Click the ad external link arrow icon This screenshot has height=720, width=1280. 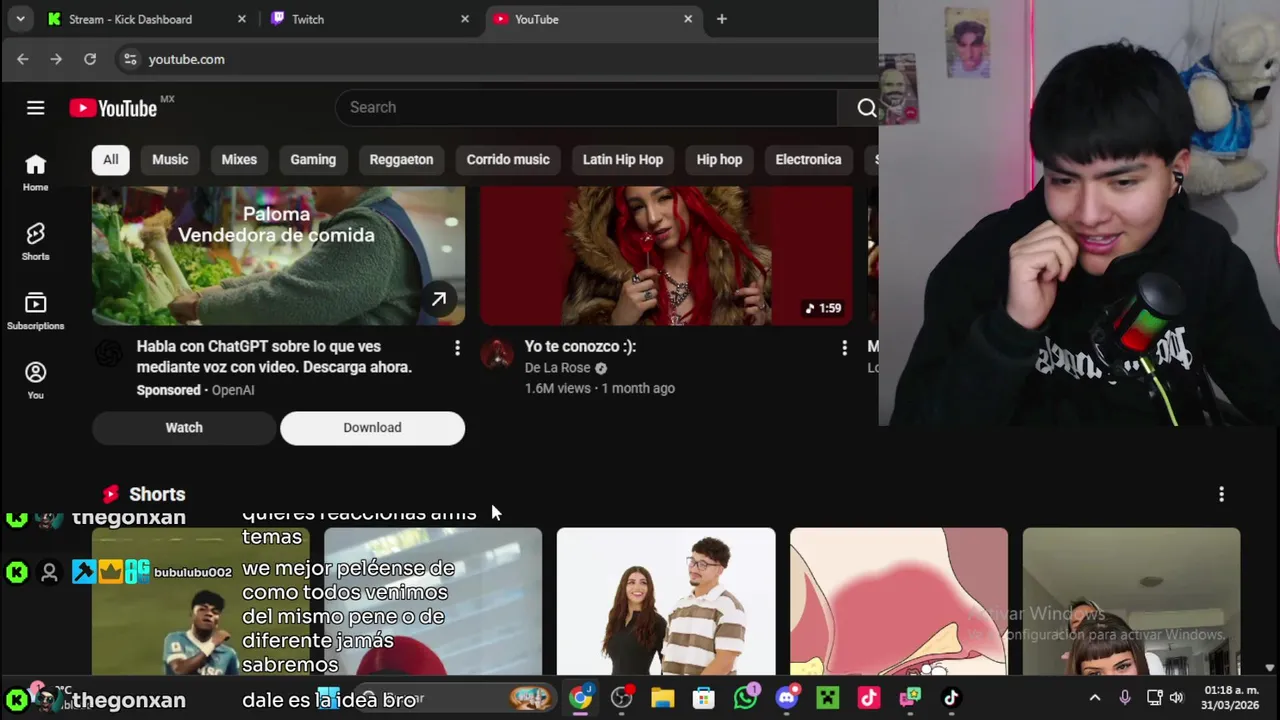439,299
